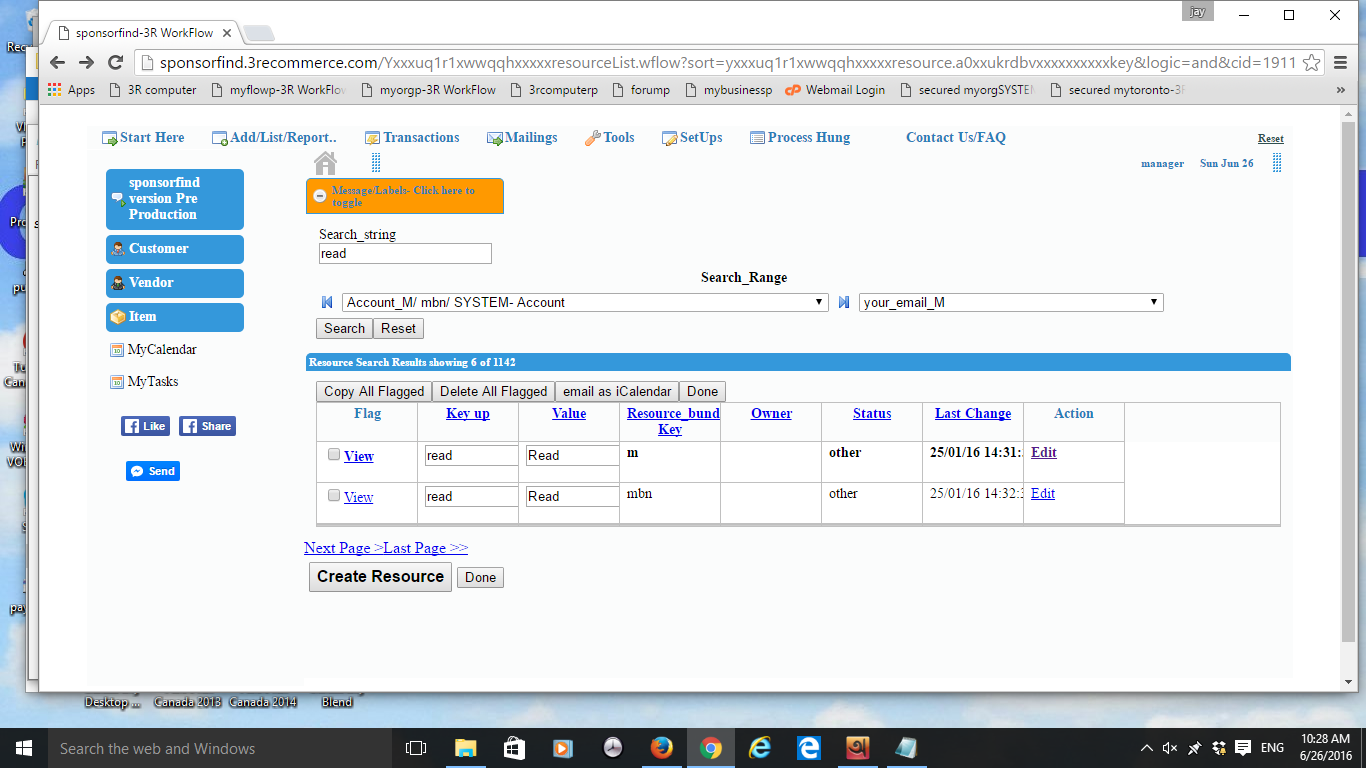Tick the flag checkbox in the first result row

pyautogui.click(x=334, y=454)
